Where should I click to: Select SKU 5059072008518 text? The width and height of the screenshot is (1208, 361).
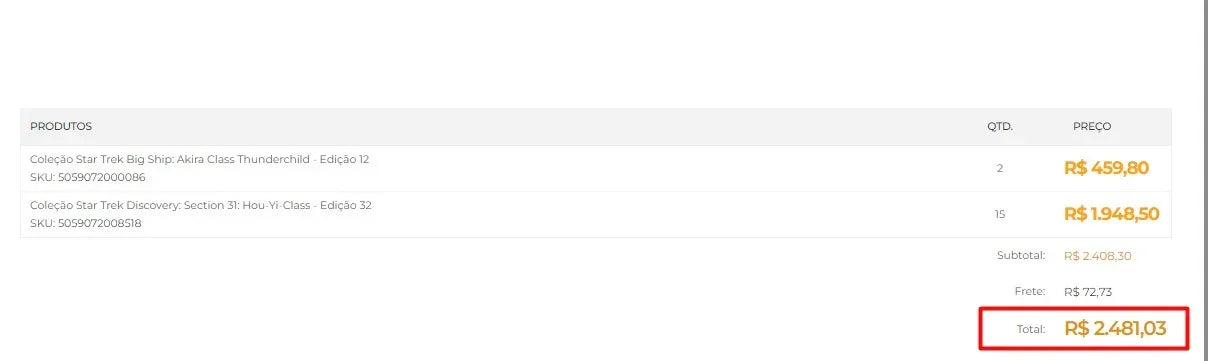click(x=86, y=223)
